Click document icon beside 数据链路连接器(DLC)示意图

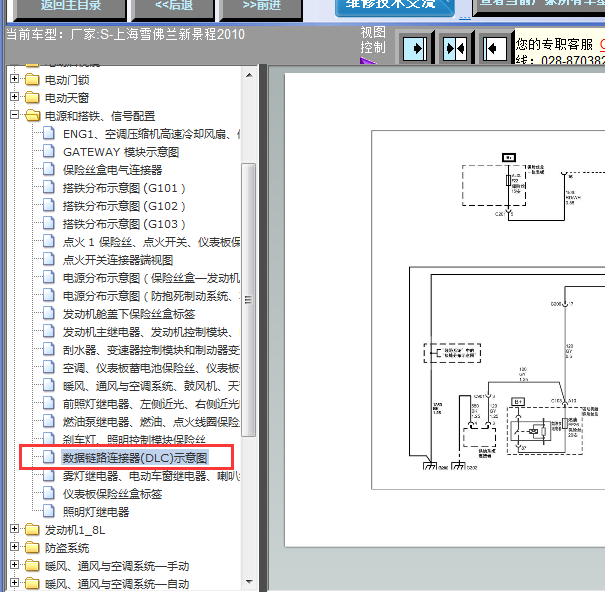[x=49, y=457]
